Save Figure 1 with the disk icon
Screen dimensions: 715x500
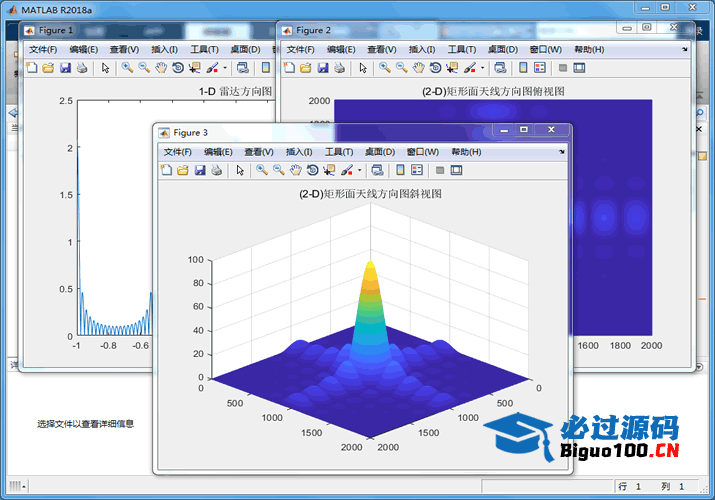(65, 68)
